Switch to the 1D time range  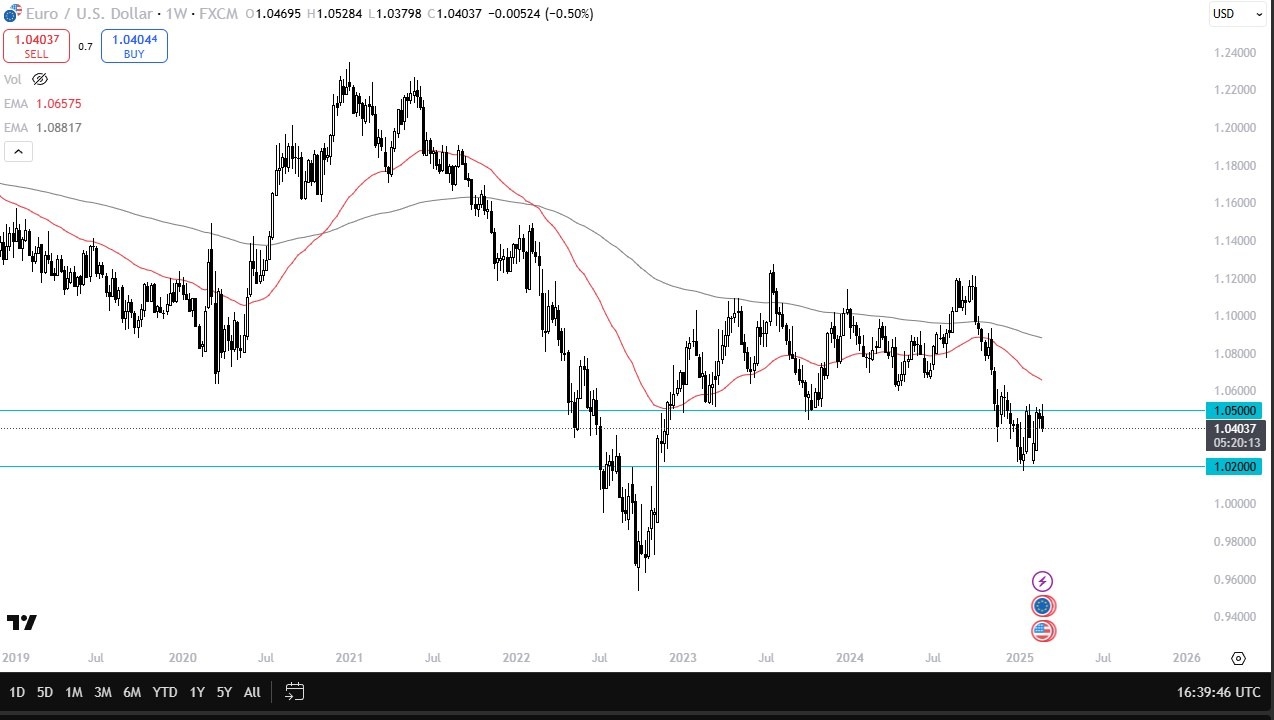coord(17,692)
